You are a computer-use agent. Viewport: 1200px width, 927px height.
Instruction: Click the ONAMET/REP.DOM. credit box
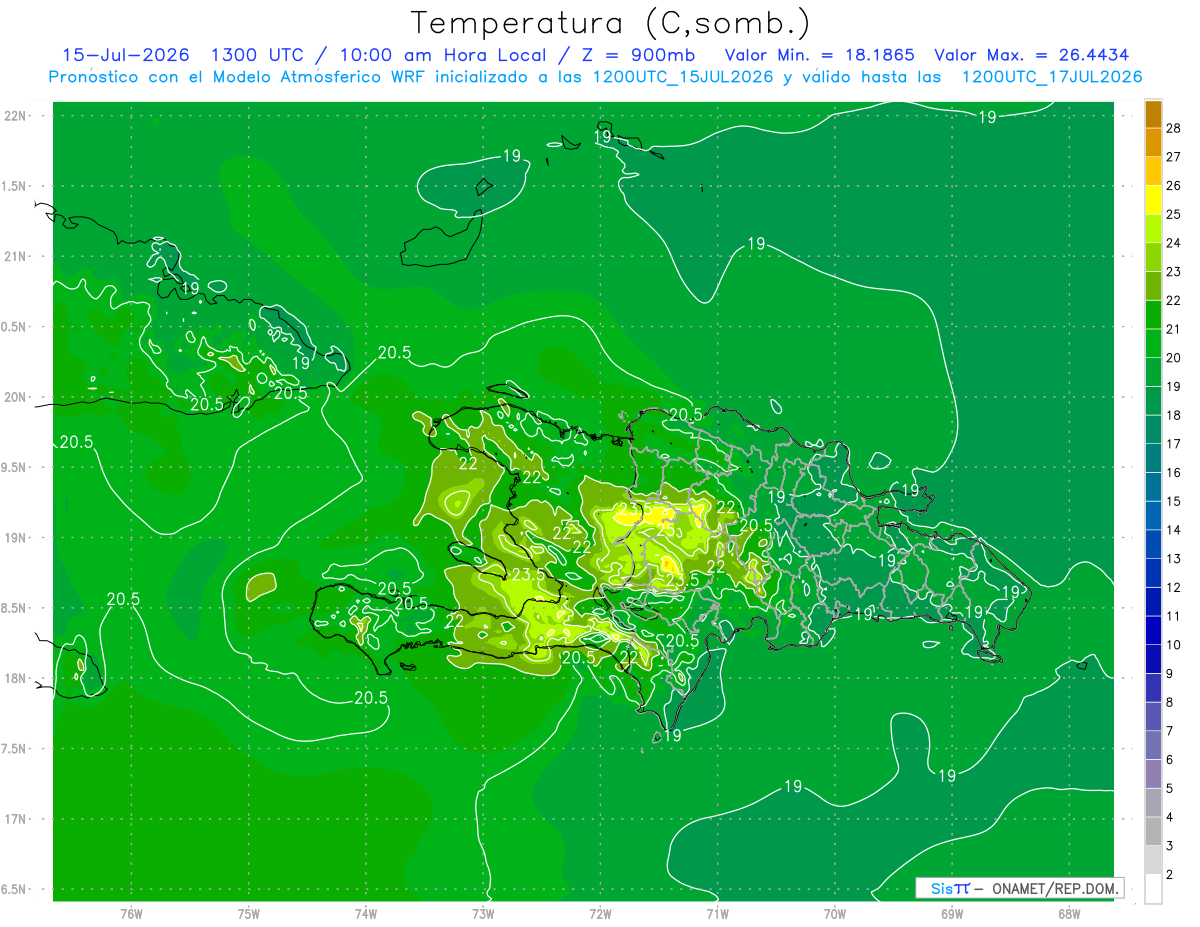tap(1019, 888)
